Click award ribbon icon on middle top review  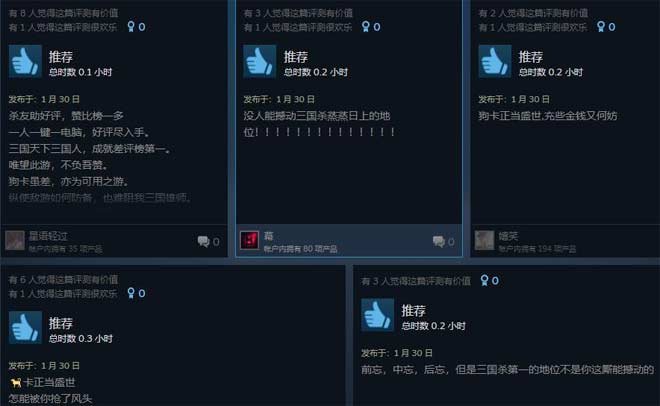pos(366,27)
